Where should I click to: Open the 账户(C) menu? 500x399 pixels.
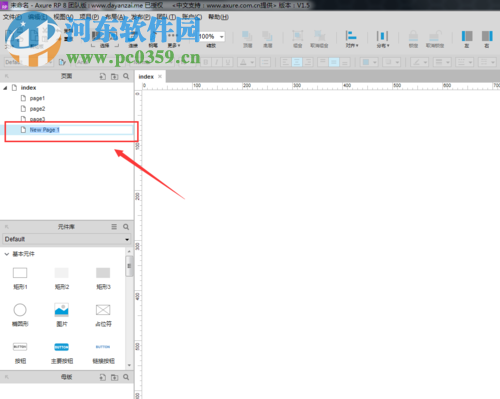pos(192,17)
